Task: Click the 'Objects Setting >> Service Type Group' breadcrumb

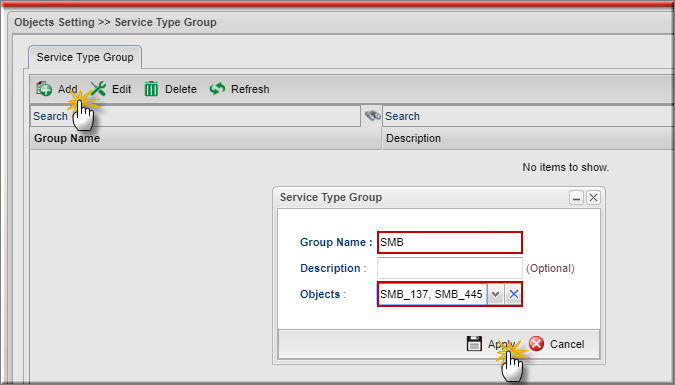Action: click(x=115, y=22)
